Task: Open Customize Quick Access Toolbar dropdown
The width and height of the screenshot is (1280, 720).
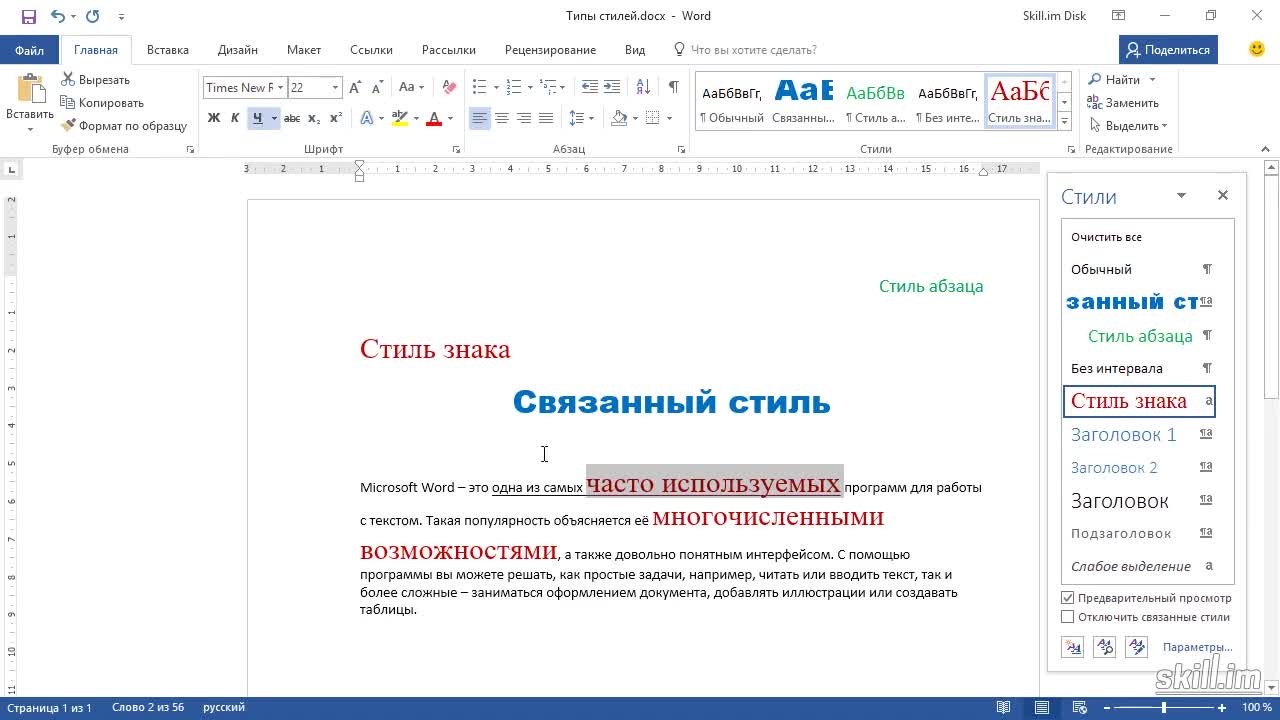Action: [121, 16]
